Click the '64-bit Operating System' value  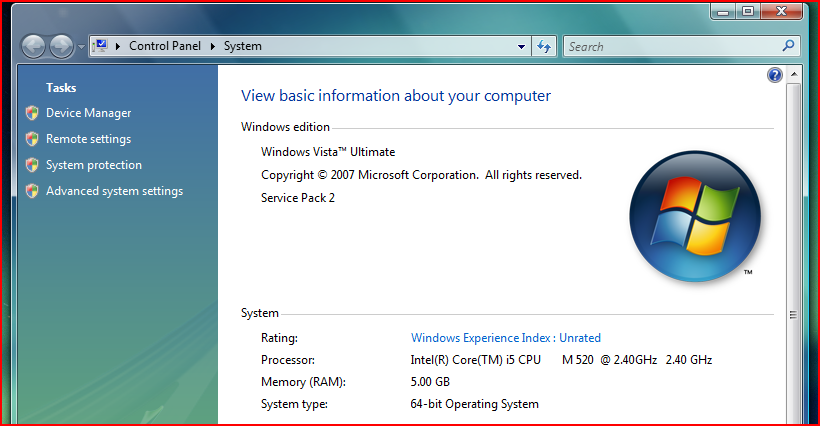(x=474, y=404)
